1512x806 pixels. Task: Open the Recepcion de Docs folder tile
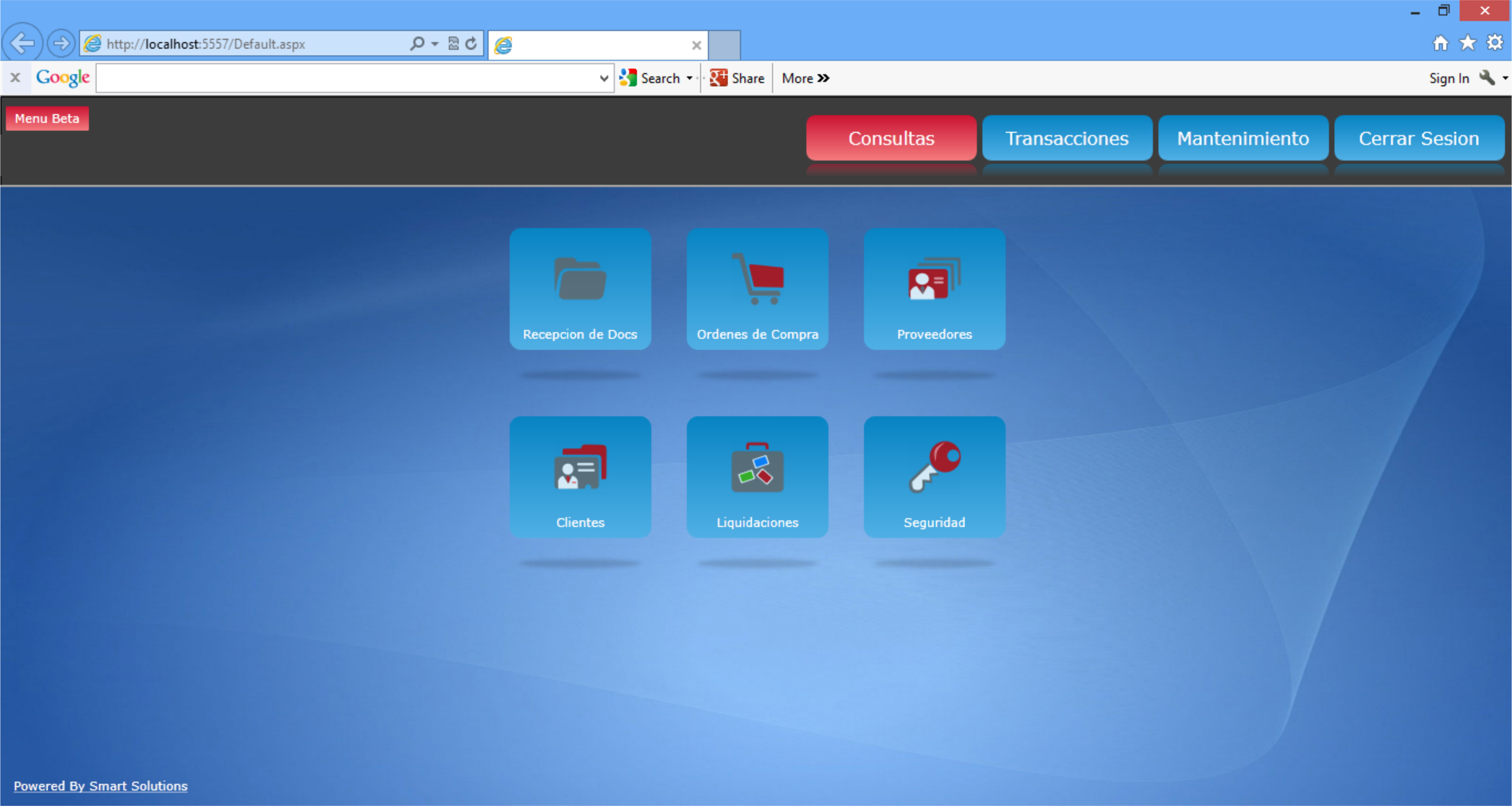point(580,289)
